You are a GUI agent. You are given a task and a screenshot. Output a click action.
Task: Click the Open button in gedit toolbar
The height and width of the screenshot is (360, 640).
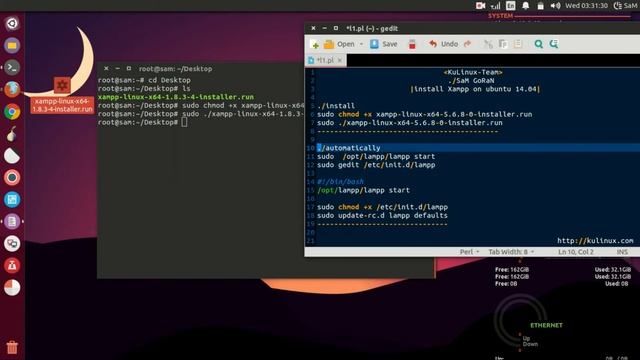339,44
